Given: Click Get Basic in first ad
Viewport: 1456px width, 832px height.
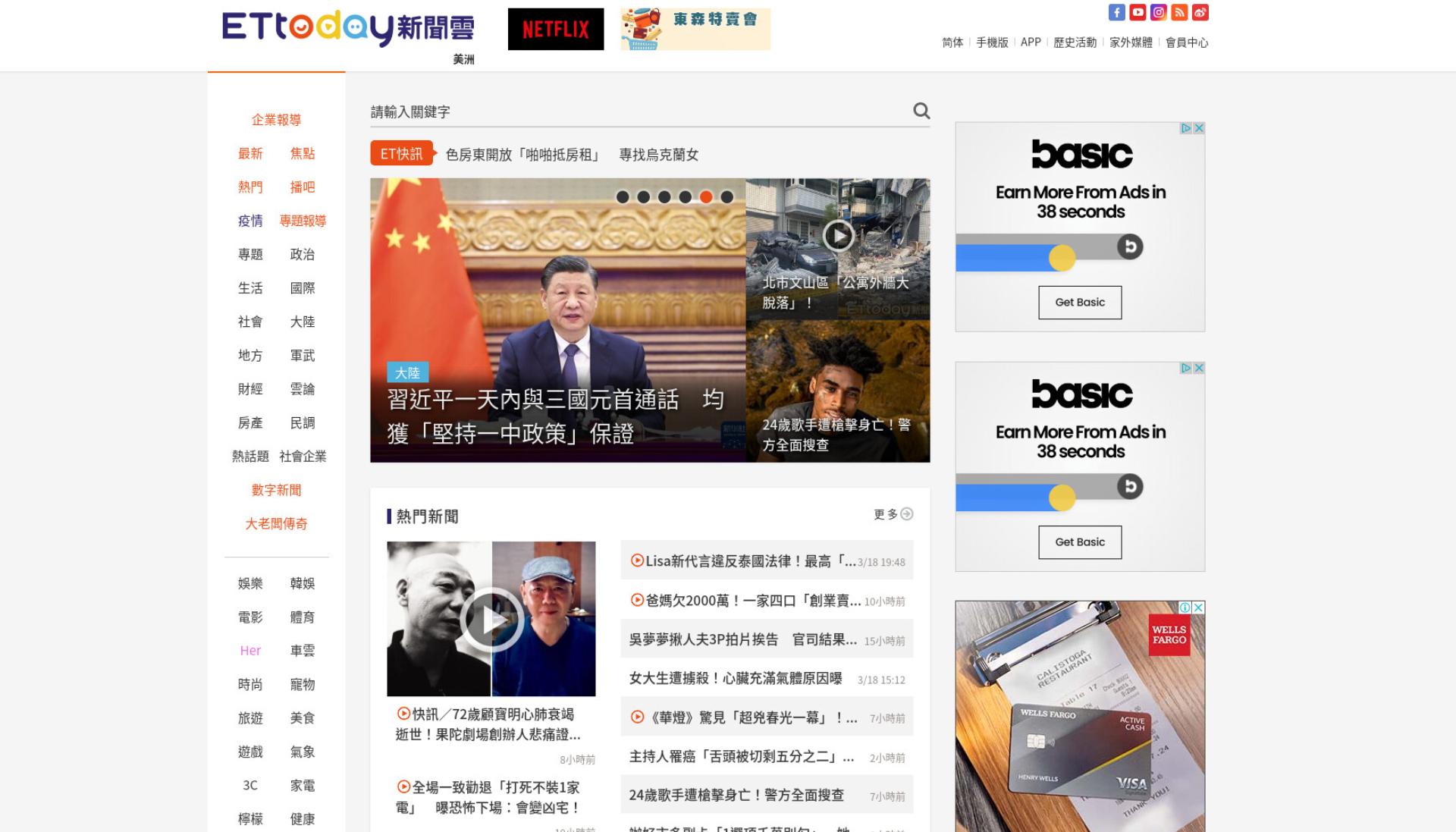Looking at the screenshot, I should 1080,303.
